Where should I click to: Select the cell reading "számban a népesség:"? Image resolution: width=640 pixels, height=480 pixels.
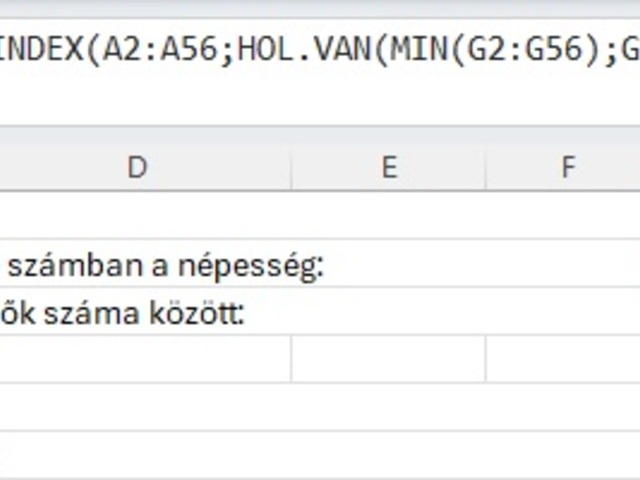pyautogui.click(x=166, y=266)
